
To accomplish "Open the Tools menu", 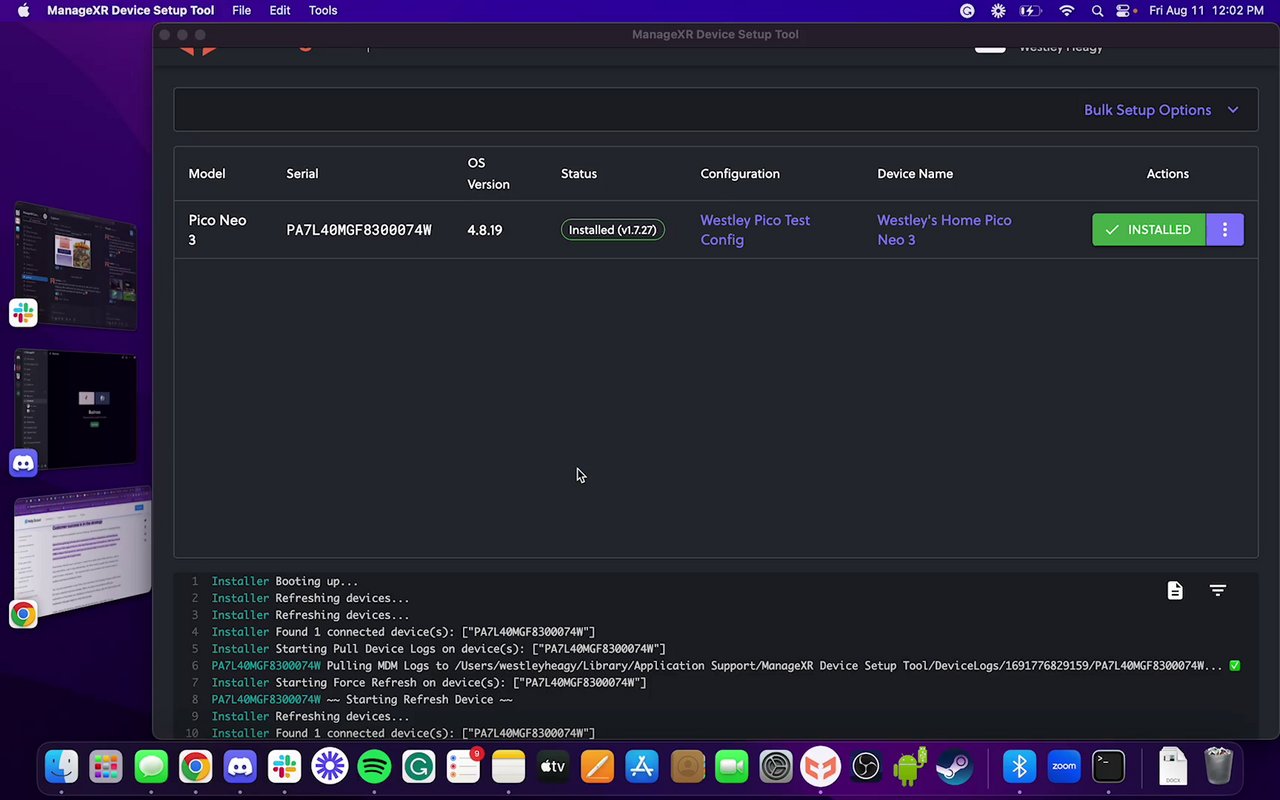I will [x=323, y=11].
